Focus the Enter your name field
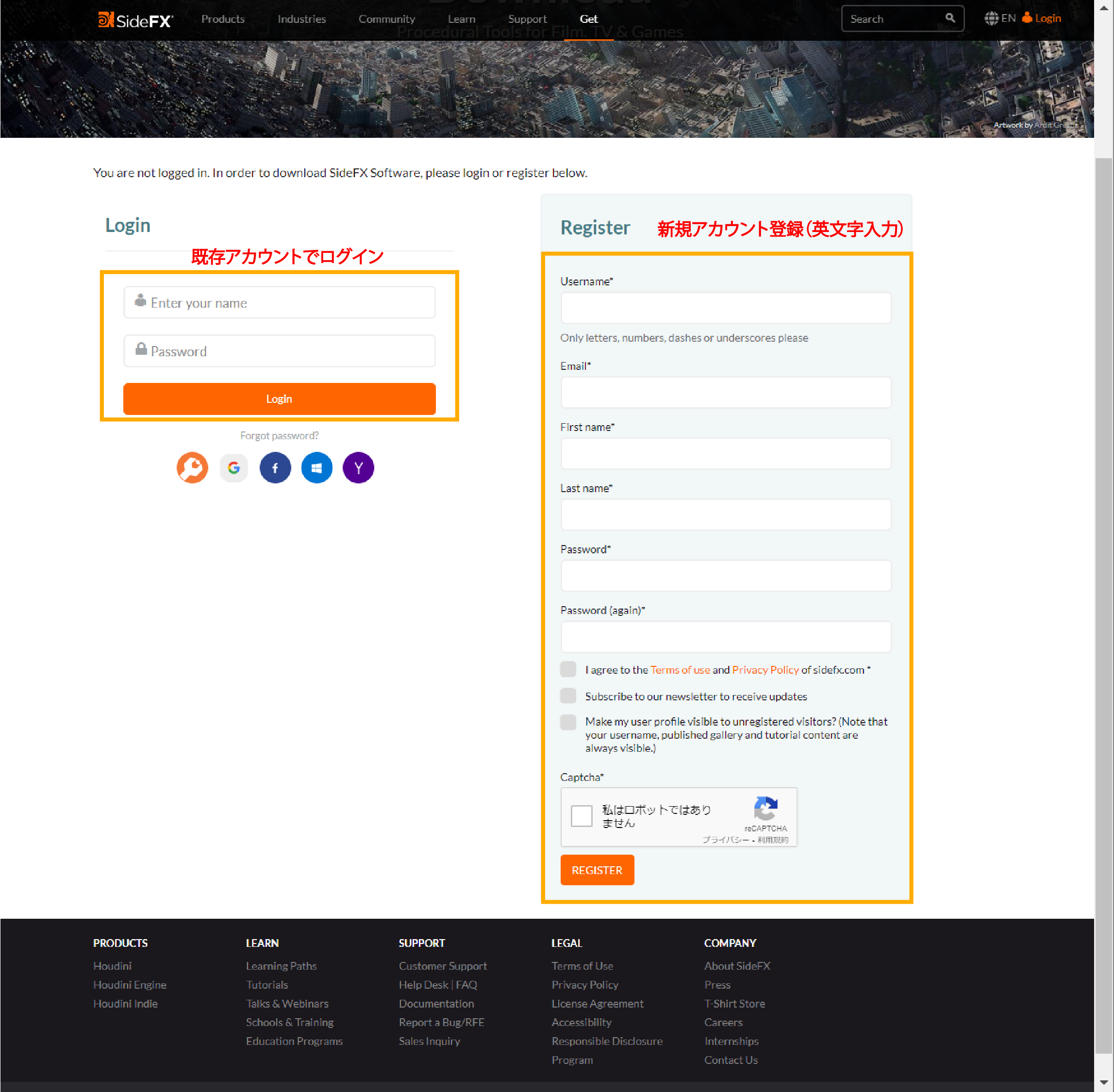Viewport: 1114px width, 1092px height. tap(280, 302)
